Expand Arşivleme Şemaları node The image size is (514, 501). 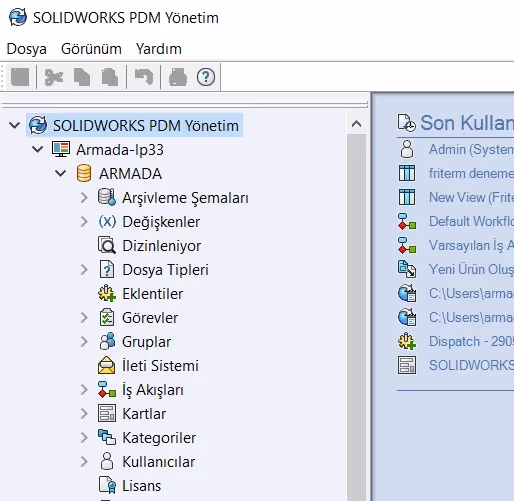[84, 198]
